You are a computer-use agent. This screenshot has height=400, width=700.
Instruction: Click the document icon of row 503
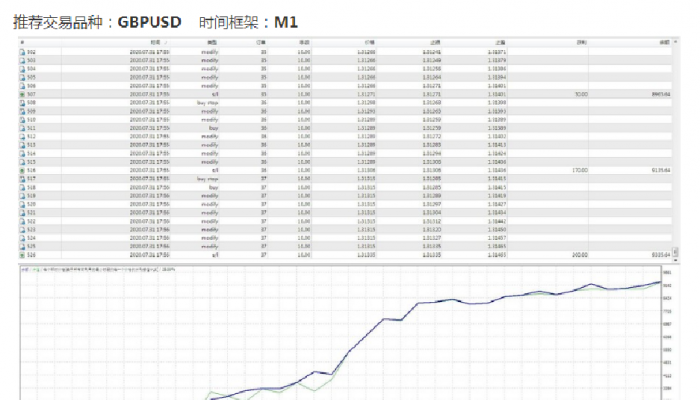(22, 61)
